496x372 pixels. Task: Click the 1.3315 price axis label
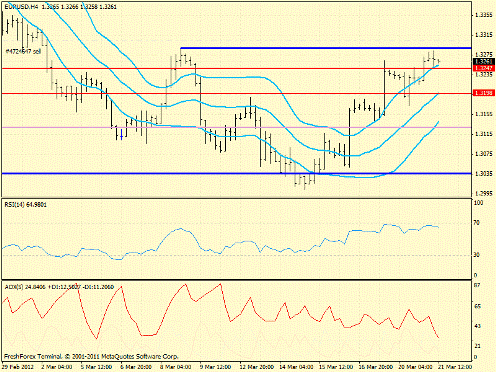click(484, 35)
